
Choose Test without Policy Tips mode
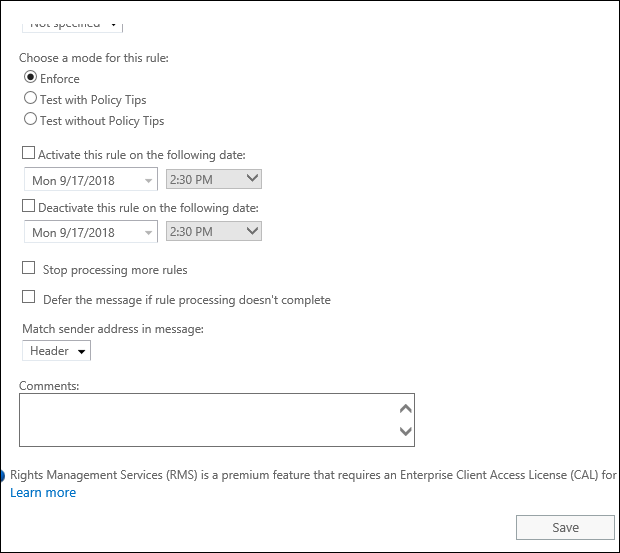[x=30, y=119]
